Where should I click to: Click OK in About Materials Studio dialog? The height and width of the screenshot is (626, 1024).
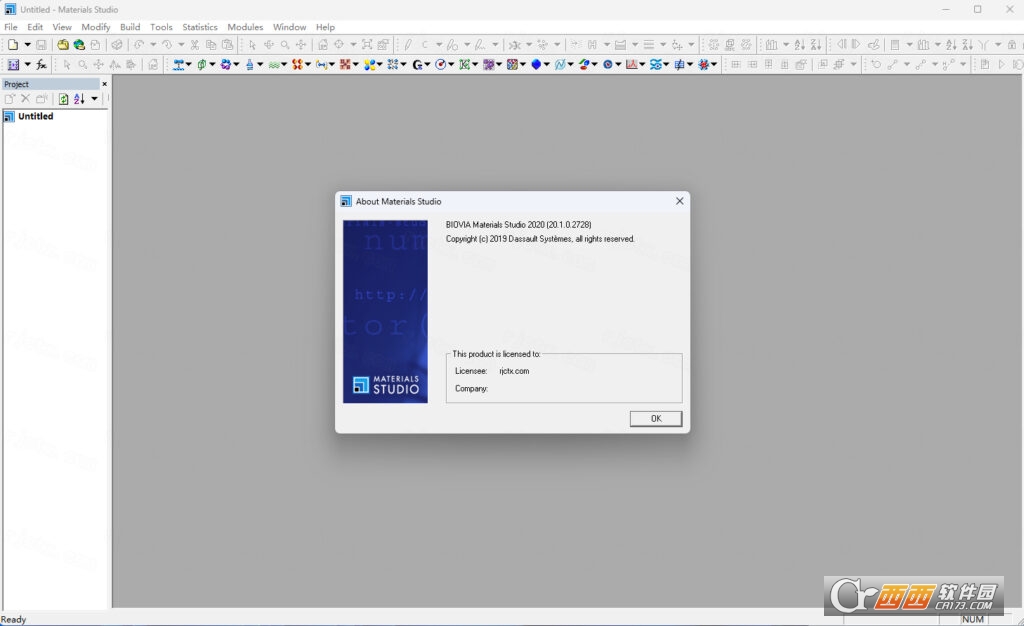point(656,418)
